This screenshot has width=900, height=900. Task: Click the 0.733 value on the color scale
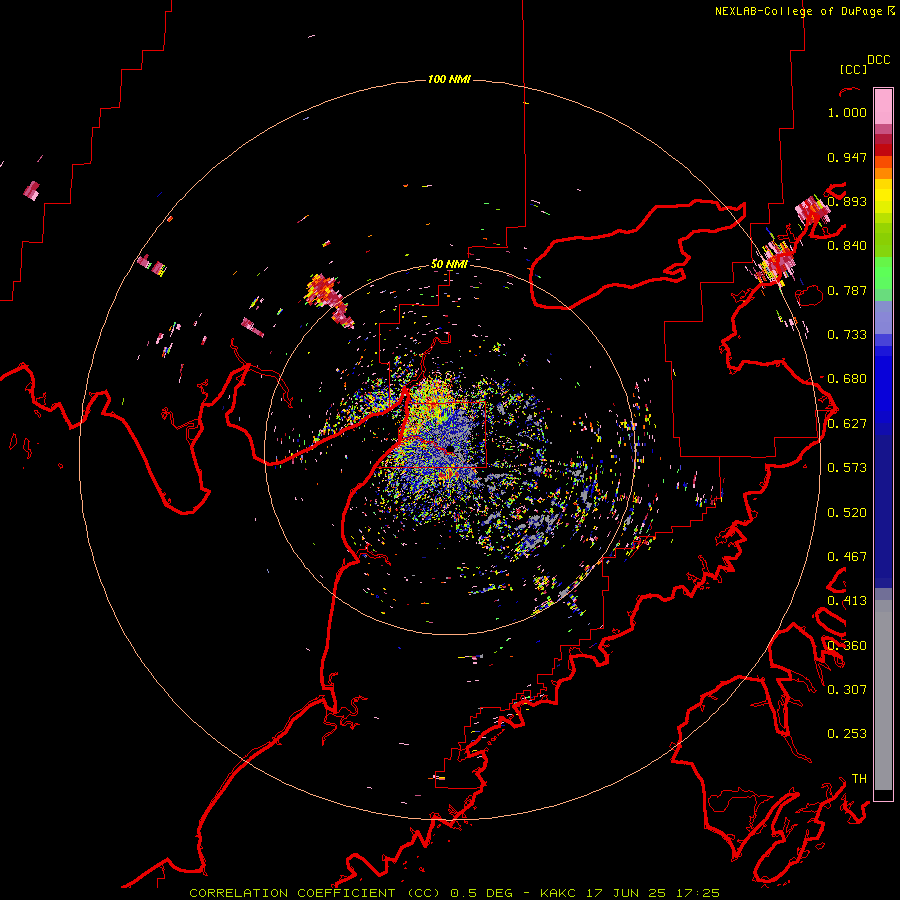click(847, 335)
